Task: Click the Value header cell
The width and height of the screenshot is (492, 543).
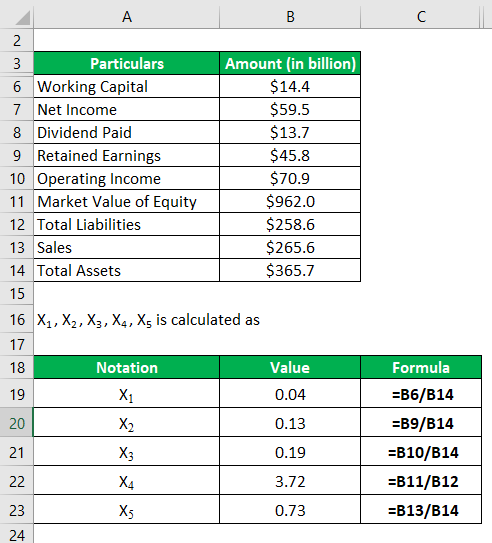Action: (290, 367)
